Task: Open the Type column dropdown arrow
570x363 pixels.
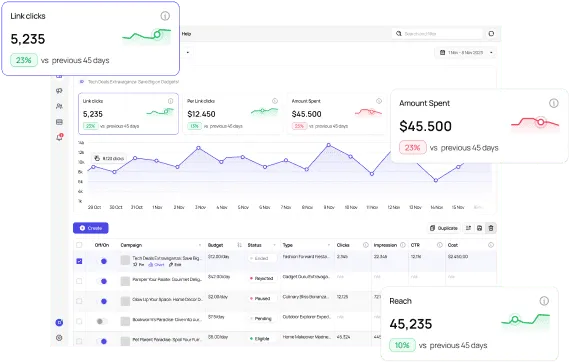Action: pos(328,245)
